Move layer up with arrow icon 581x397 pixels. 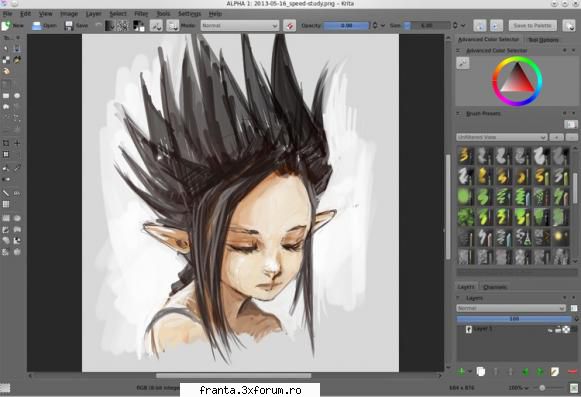(x=511, y=371)
